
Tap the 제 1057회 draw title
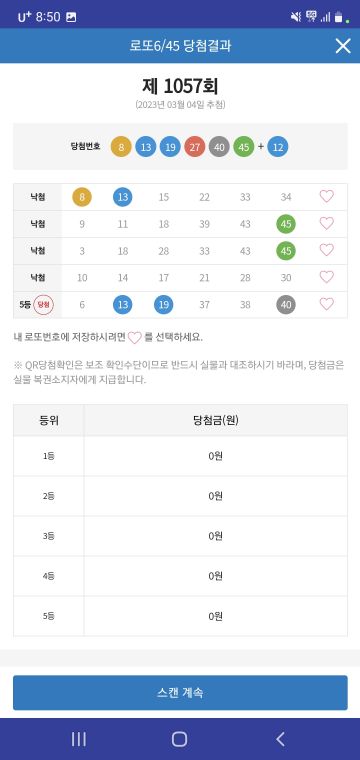coord(180,86)
